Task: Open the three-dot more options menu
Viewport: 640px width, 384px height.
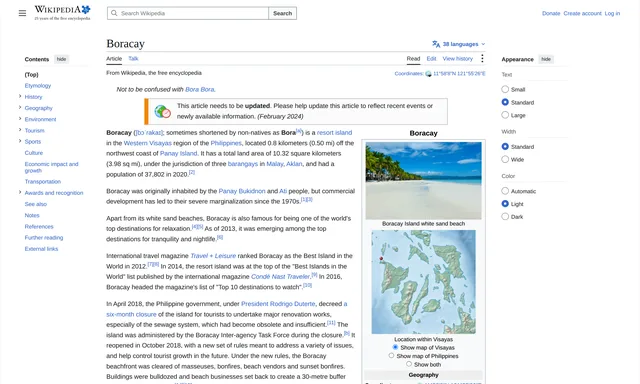Action: tap(482, 58)
